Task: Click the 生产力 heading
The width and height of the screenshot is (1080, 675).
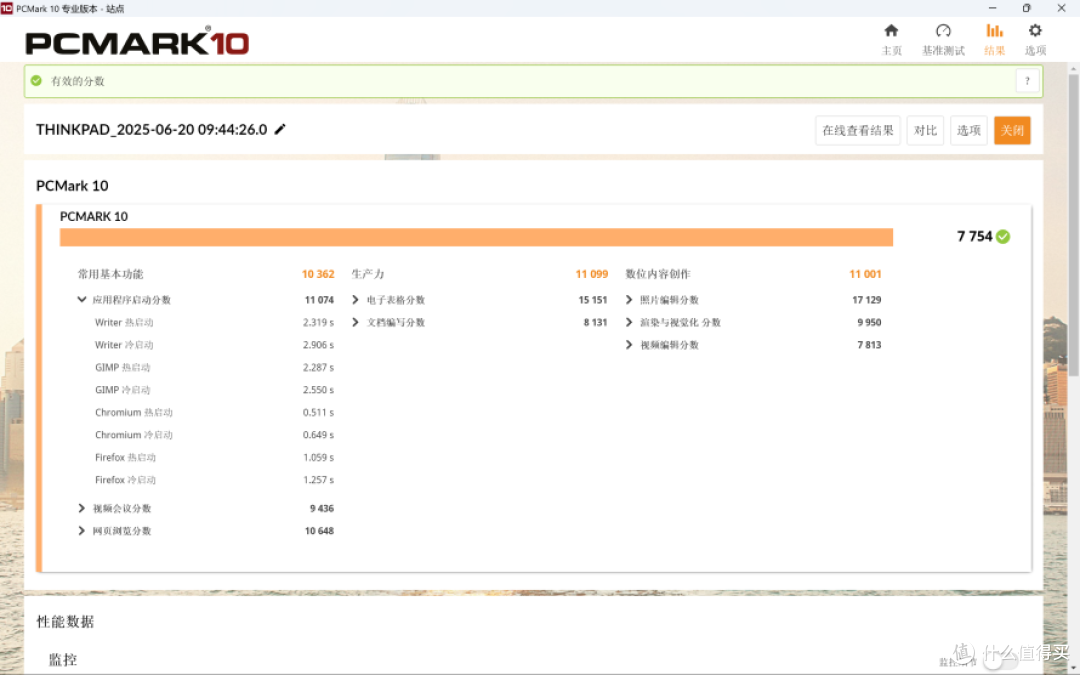Action: tap(368, 274)
